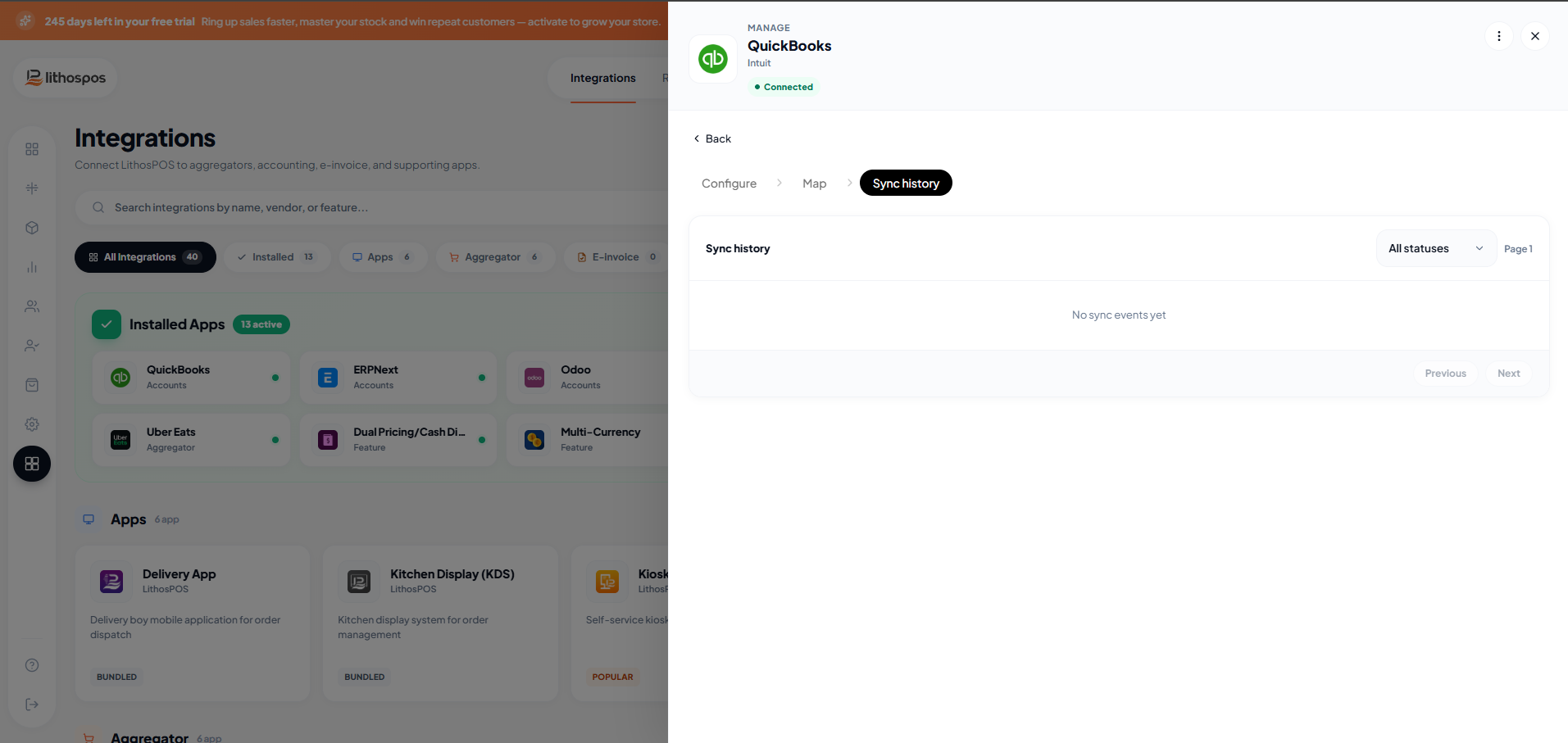Click the 13 active badge

pos(261,324)
